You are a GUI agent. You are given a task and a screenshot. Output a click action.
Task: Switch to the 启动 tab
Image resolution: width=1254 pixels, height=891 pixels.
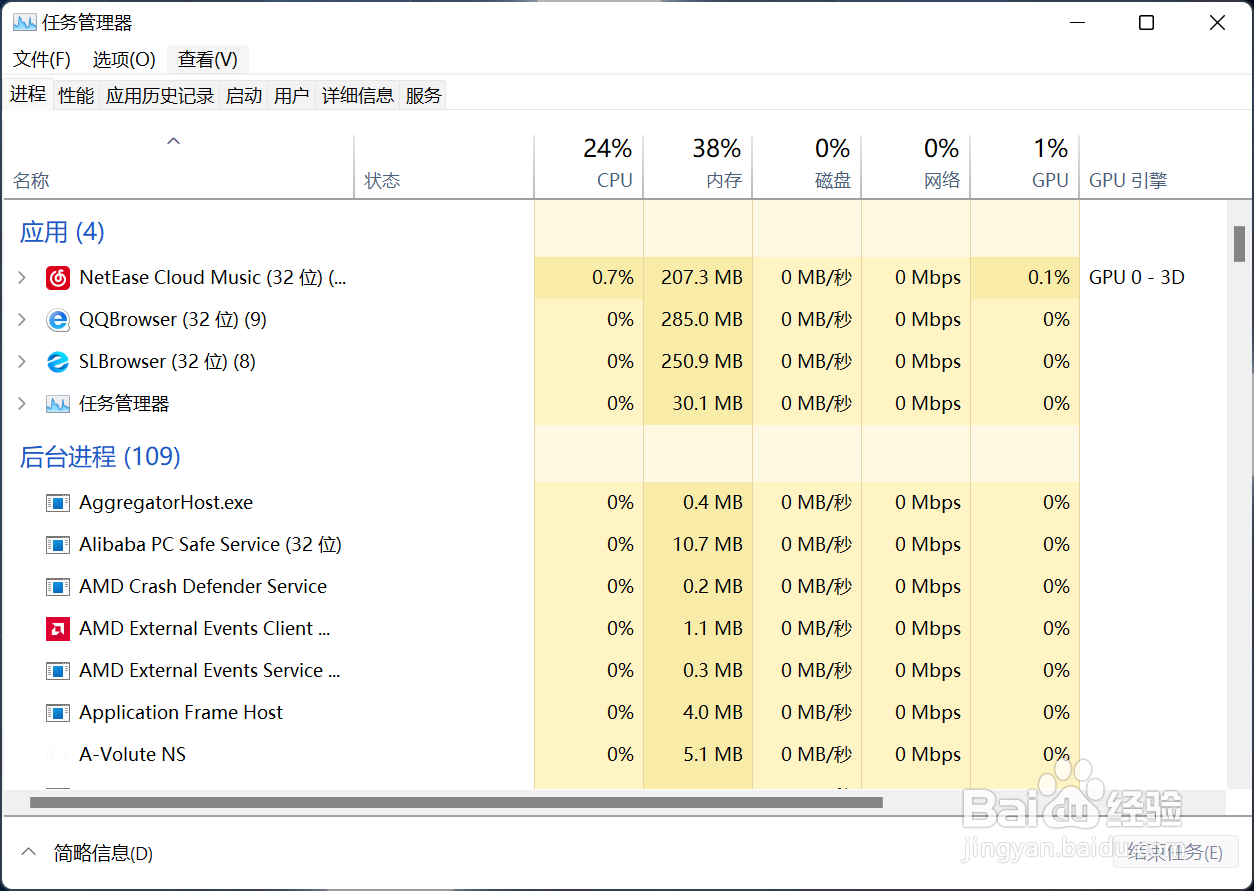pos(244,96)
